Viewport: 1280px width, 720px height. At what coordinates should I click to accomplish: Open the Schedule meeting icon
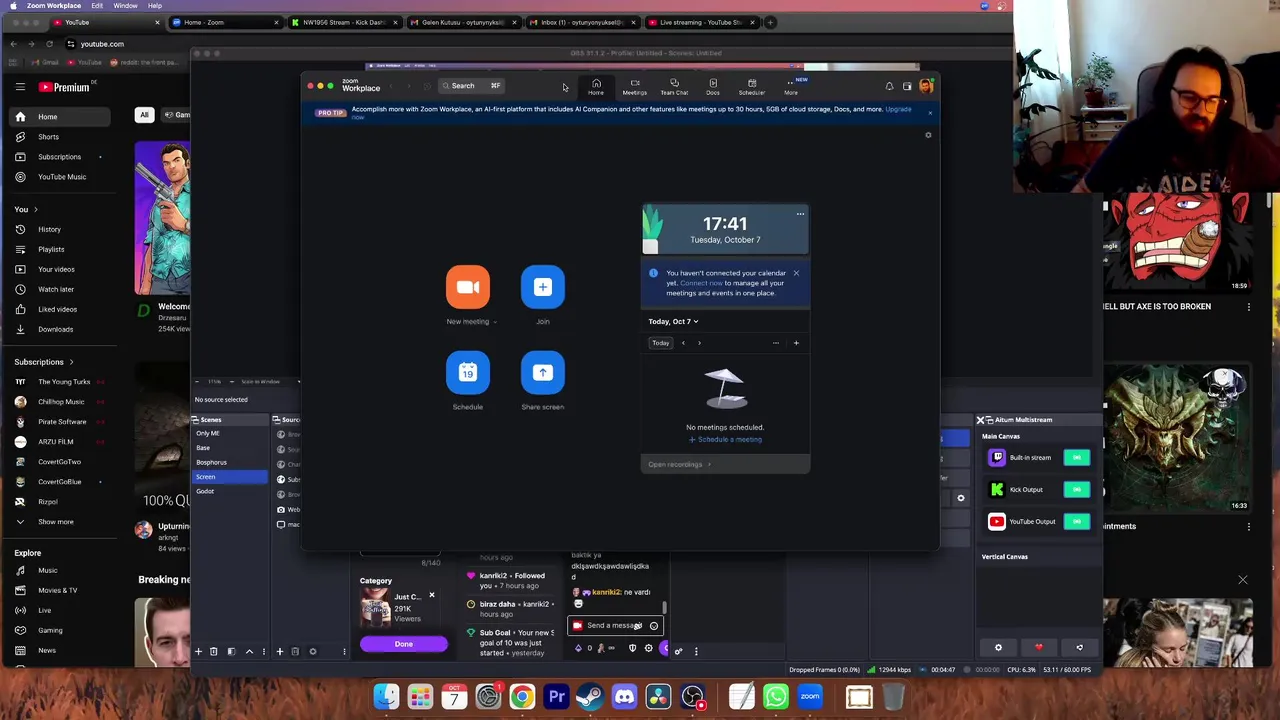468,372
